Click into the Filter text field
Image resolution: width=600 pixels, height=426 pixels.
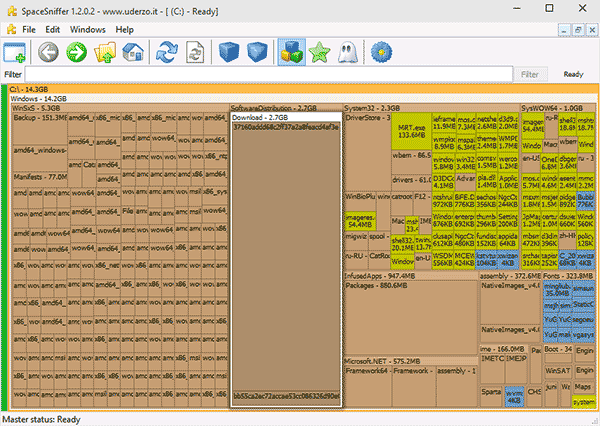(270, 74)
